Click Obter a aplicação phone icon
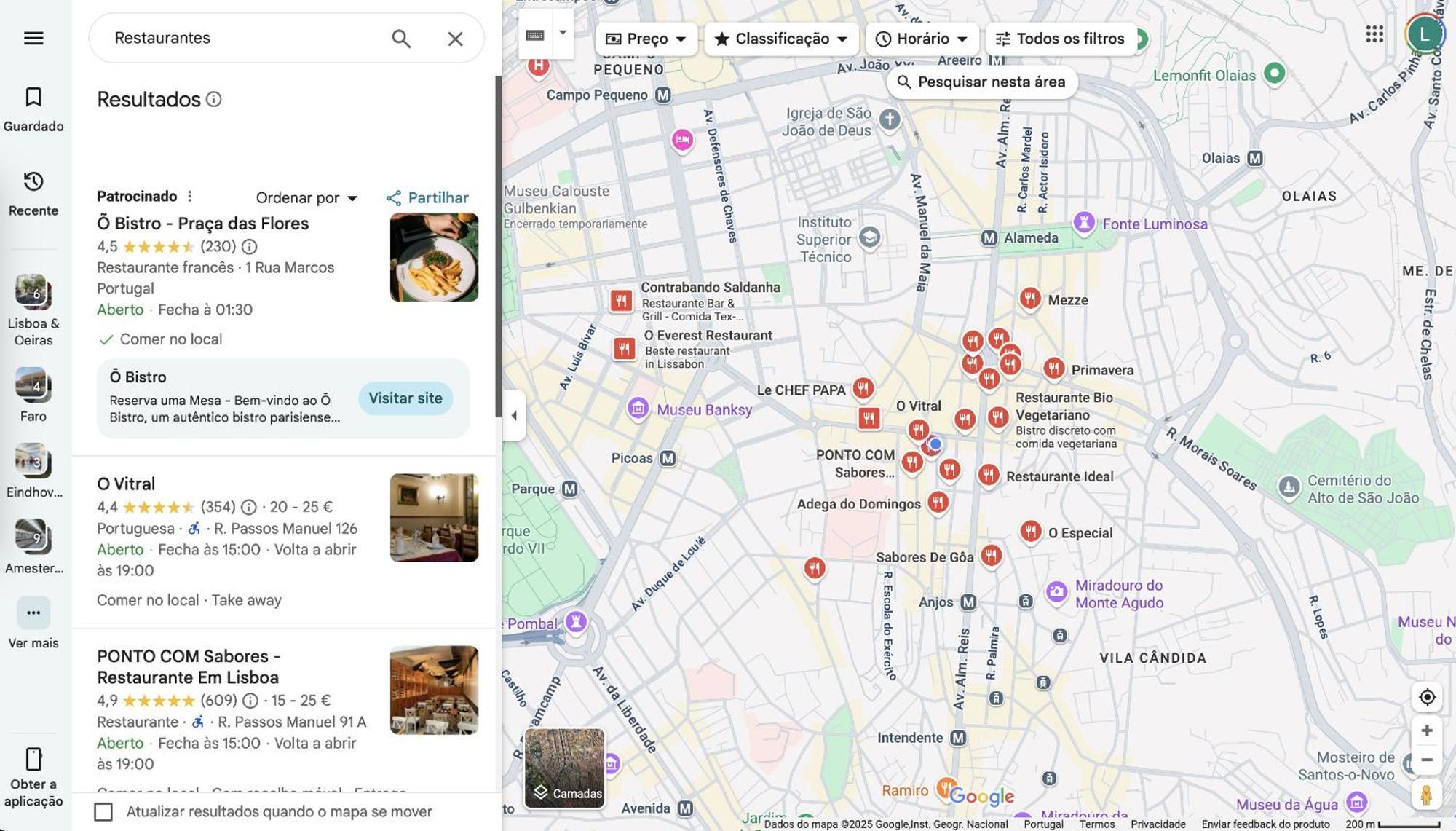This screenshot has width=1456, height=831. (x=33, y=759)
